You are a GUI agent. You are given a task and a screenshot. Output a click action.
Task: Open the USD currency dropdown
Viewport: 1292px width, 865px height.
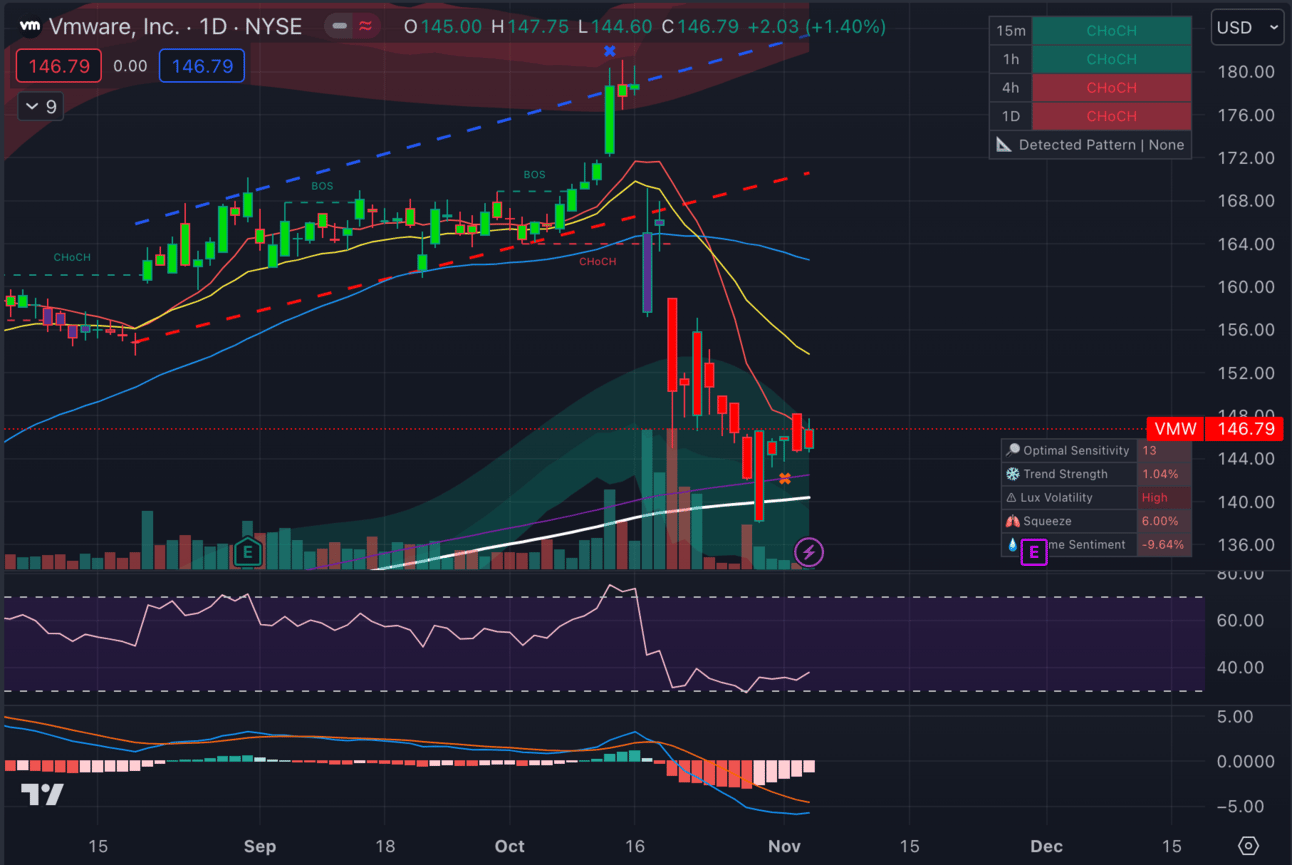(x=1247, y=27)
